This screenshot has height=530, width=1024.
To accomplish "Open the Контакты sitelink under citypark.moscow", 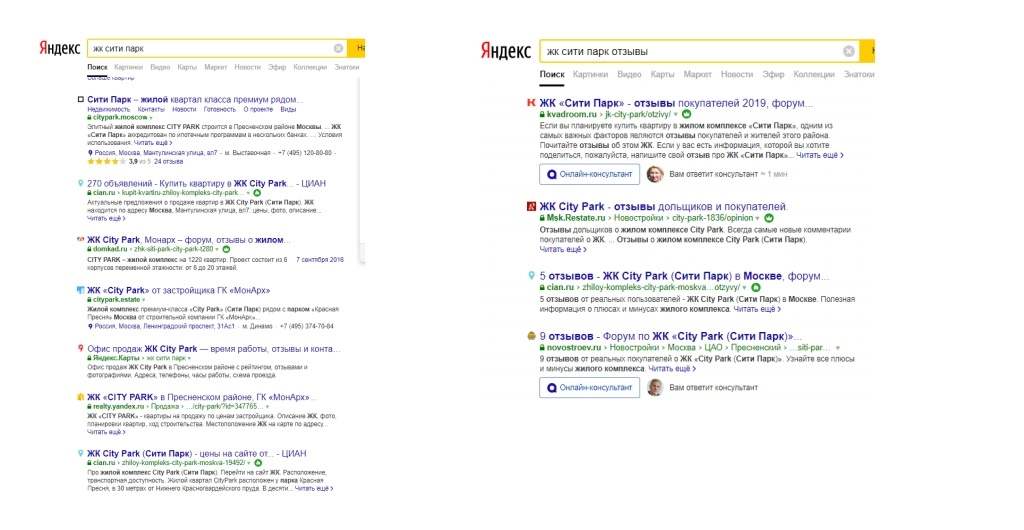I will 151,110.
